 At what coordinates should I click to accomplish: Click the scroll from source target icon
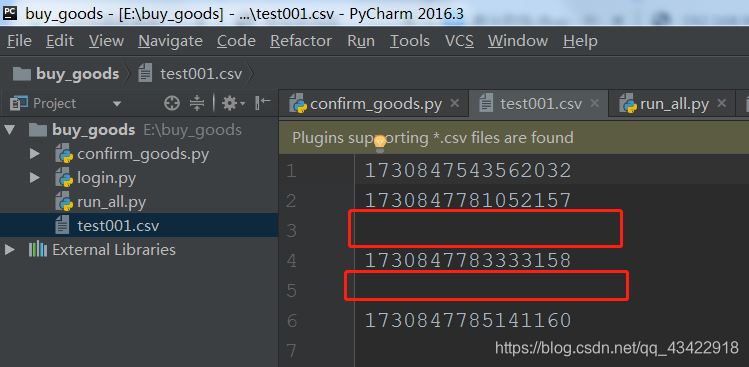[x=171, y=103]
